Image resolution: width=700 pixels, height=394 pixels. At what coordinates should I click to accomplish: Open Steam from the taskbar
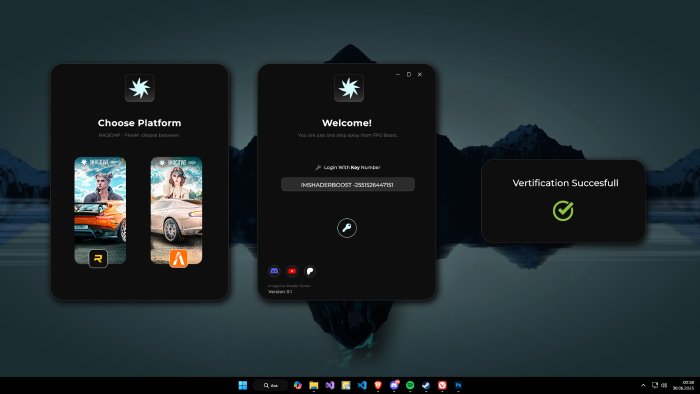pyautogui.click(x=426, y=385)
